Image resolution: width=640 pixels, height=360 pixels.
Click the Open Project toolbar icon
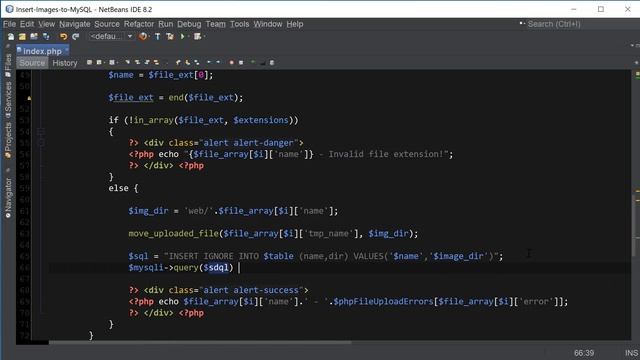tap(34, 37)
